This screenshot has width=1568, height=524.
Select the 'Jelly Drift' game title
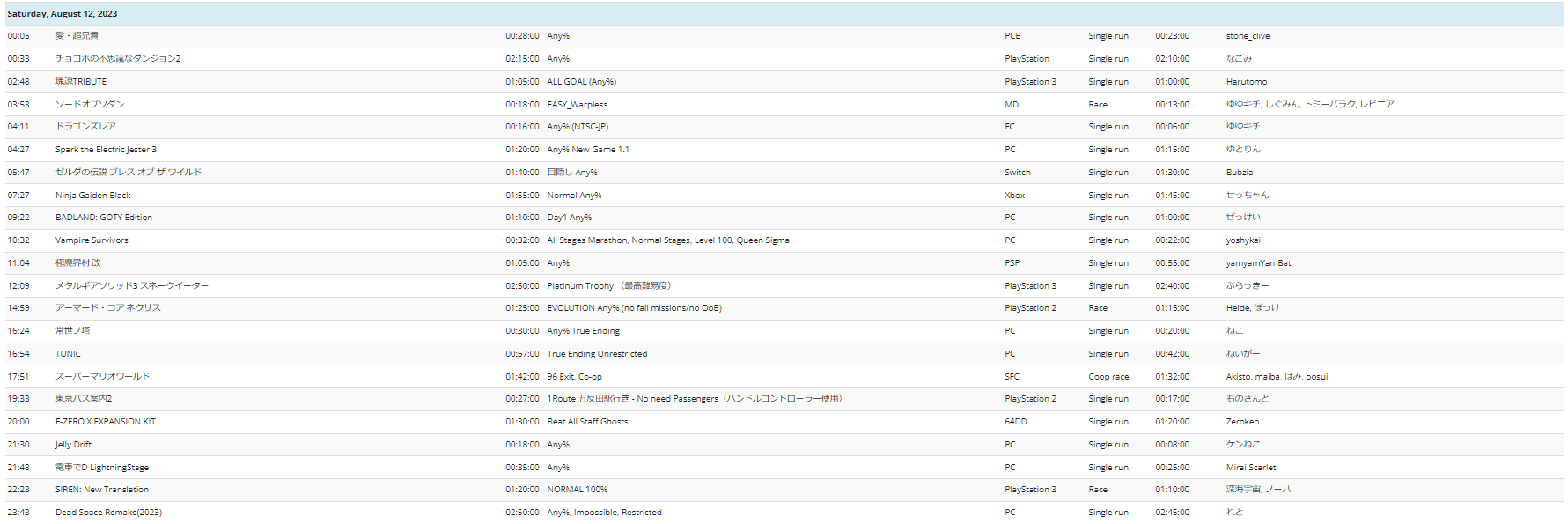[x=73, y=445]
